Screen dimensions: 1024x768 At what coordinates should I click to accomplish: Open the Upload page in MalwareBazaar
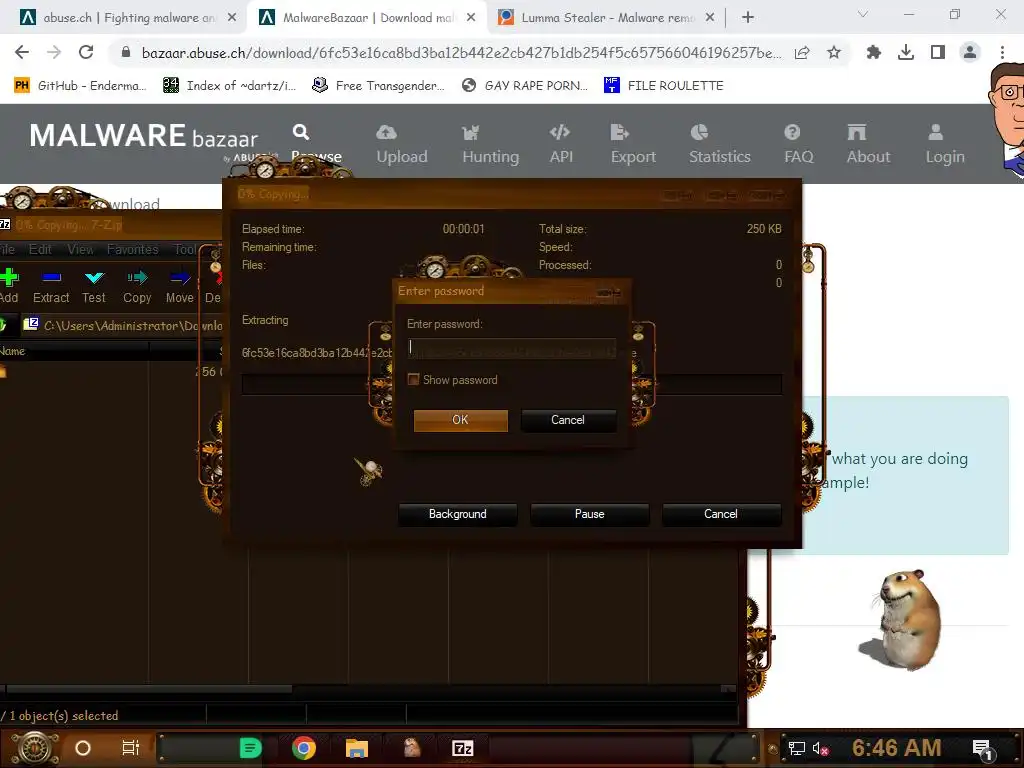click(402, 144)
